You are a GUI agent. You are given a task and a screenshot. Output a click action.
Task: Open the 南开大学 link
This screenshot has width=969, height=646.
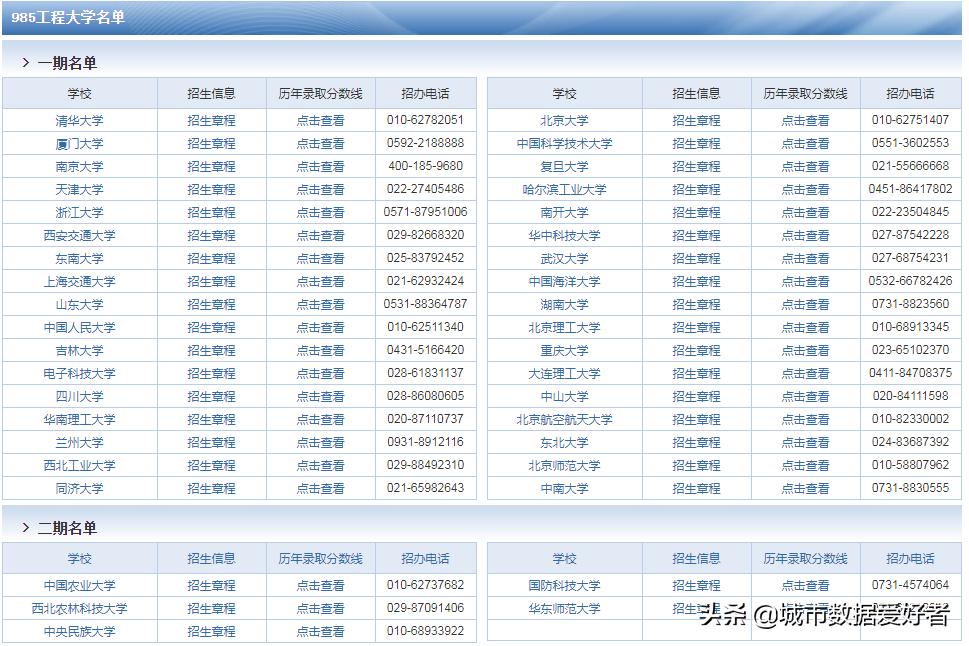tap(565, 213)
